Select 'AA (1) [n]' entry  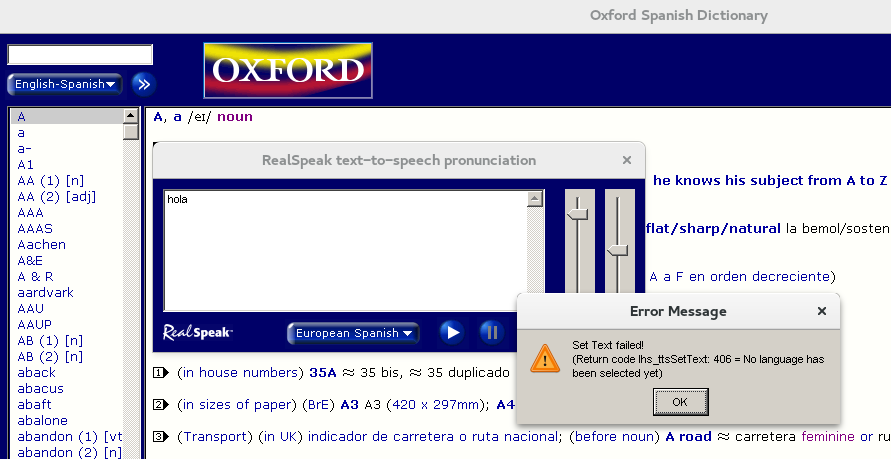click(x=51, y=180)
